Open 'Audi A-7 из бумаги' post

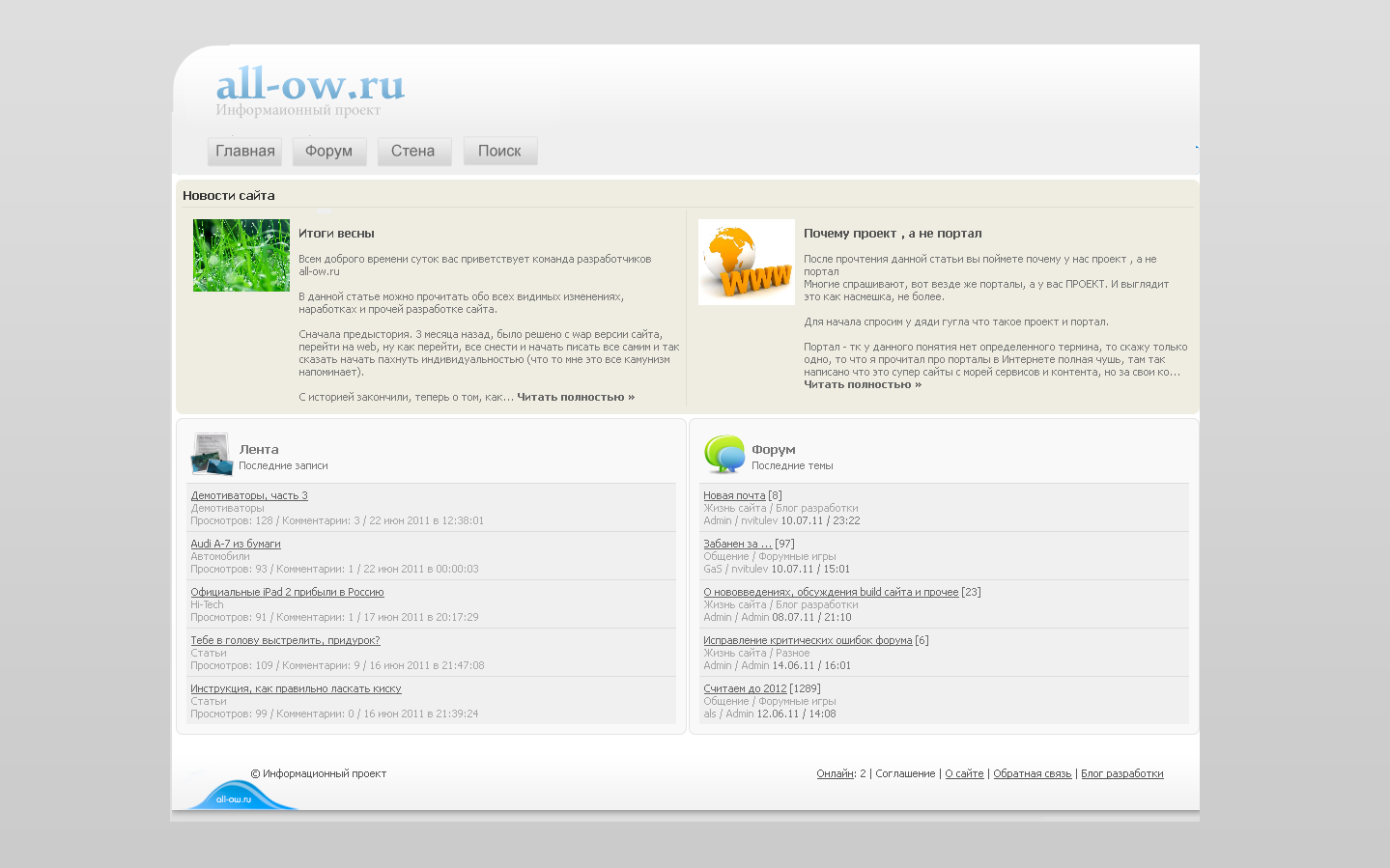(236, 544)
